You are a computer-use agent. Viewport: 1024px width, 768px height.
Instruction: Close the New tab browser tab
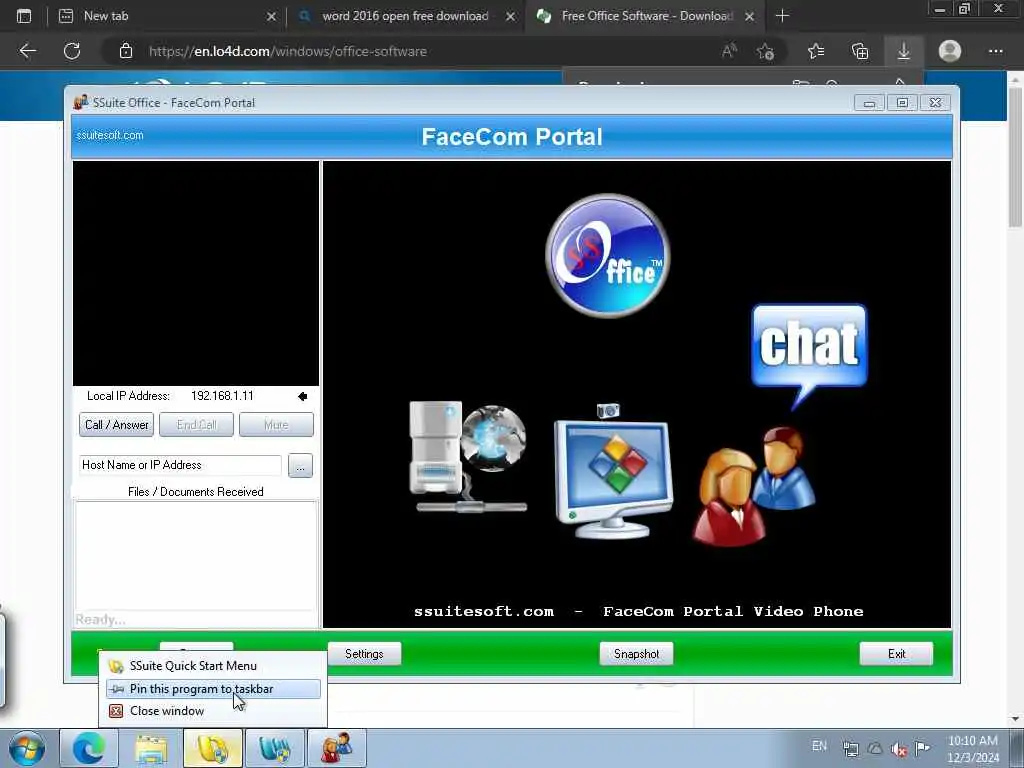point(271,16)
